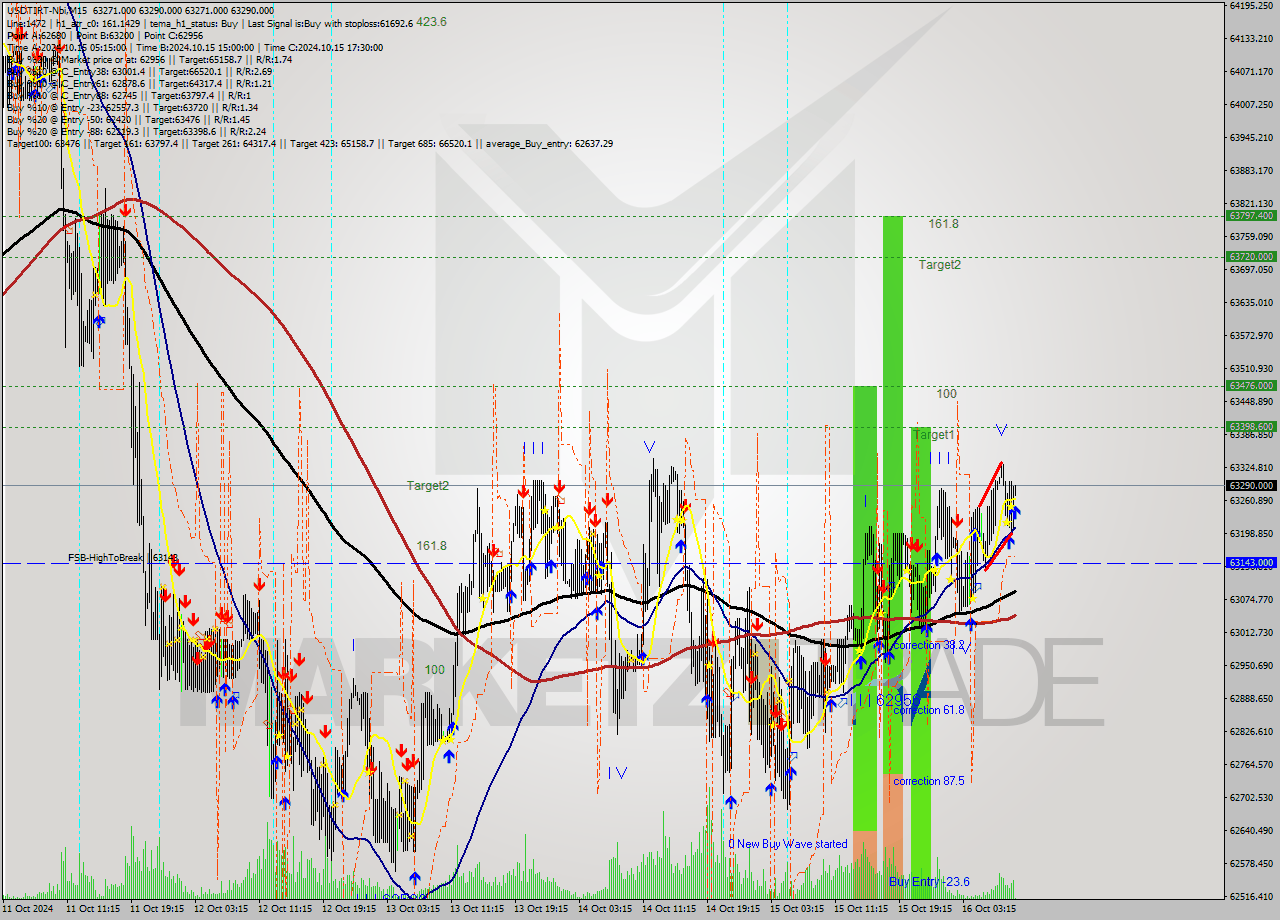The width and height of the screenshot is (1280, 920).
Task: Click the '15 Oct 11:15' time axis label
Action: click(861, 910)
